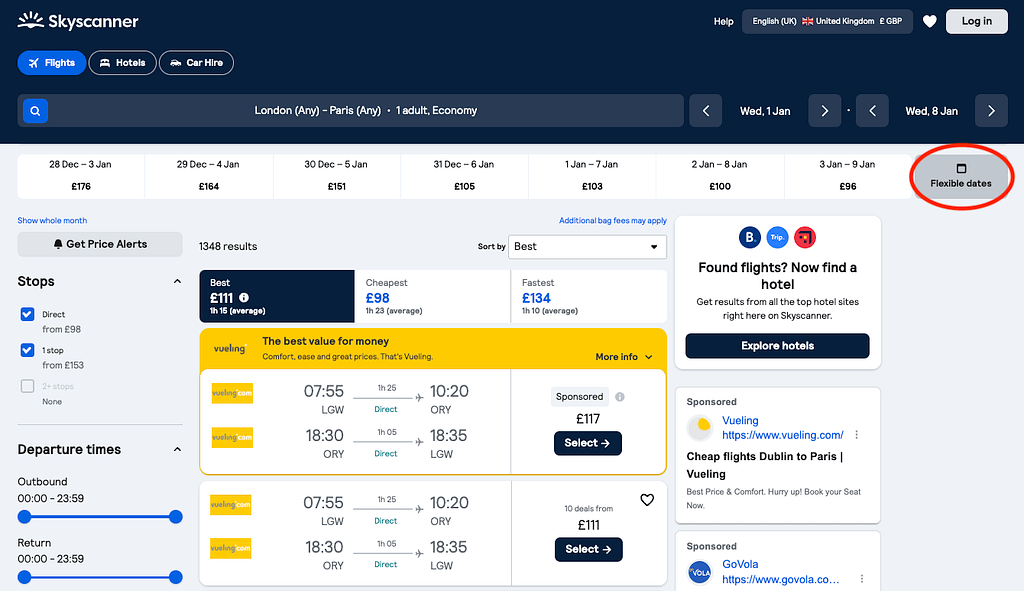Open saved trips heart icon in header

tap(929, 22)
